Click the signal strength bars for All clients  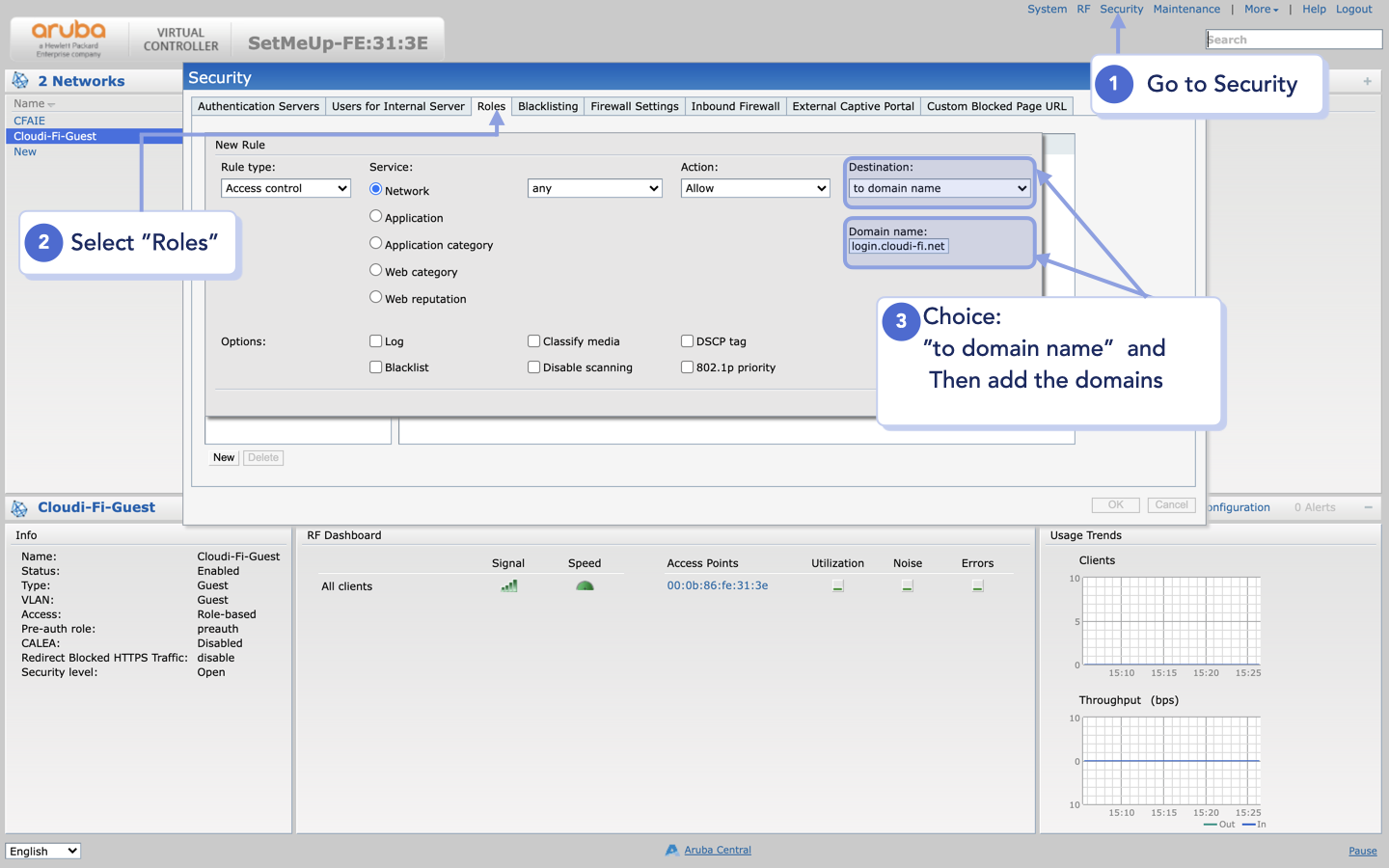[x=508, y=584]
